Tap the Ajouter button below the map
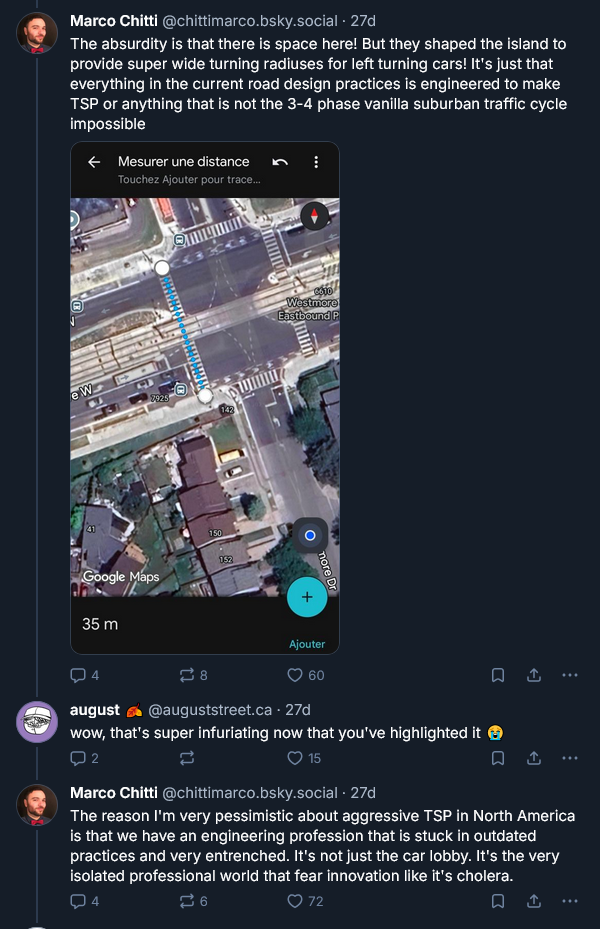 click(307, 644)
